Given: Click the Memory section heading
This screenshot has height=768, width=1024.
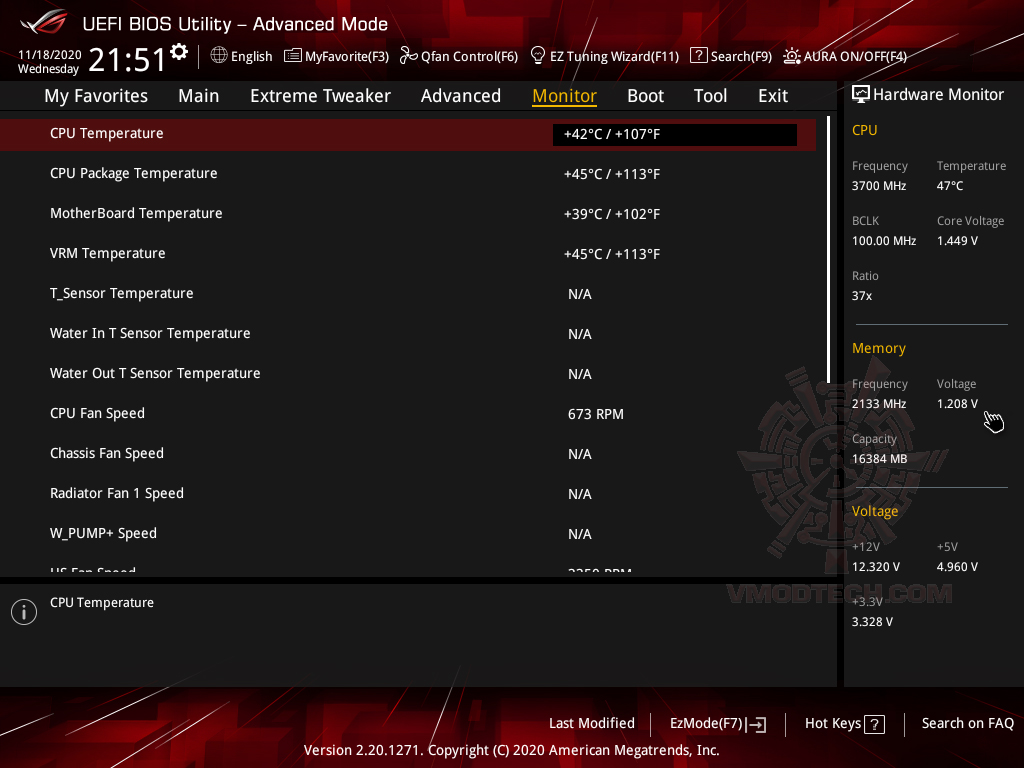Looking at the screenshot, I should (878, 348).
